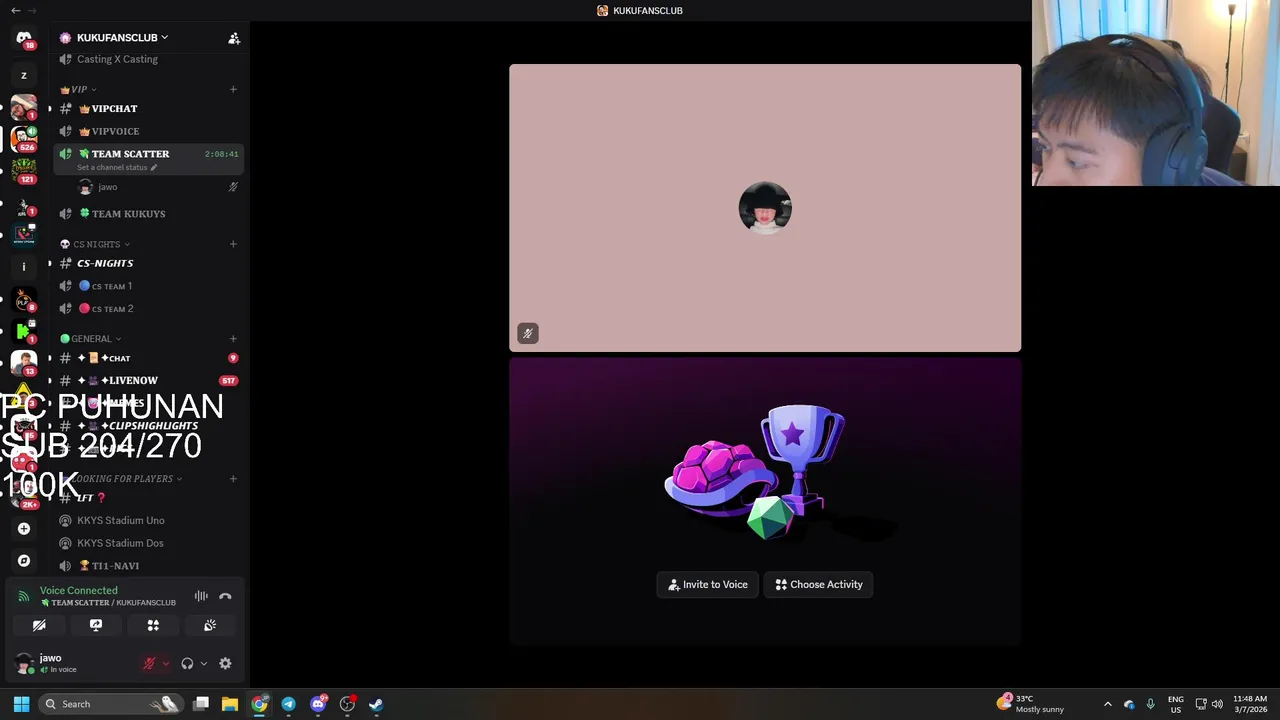The width and height of the screenshot is (1280, 720).
Task: Click voice connection signal icon
Action: (x=24, y=596)
